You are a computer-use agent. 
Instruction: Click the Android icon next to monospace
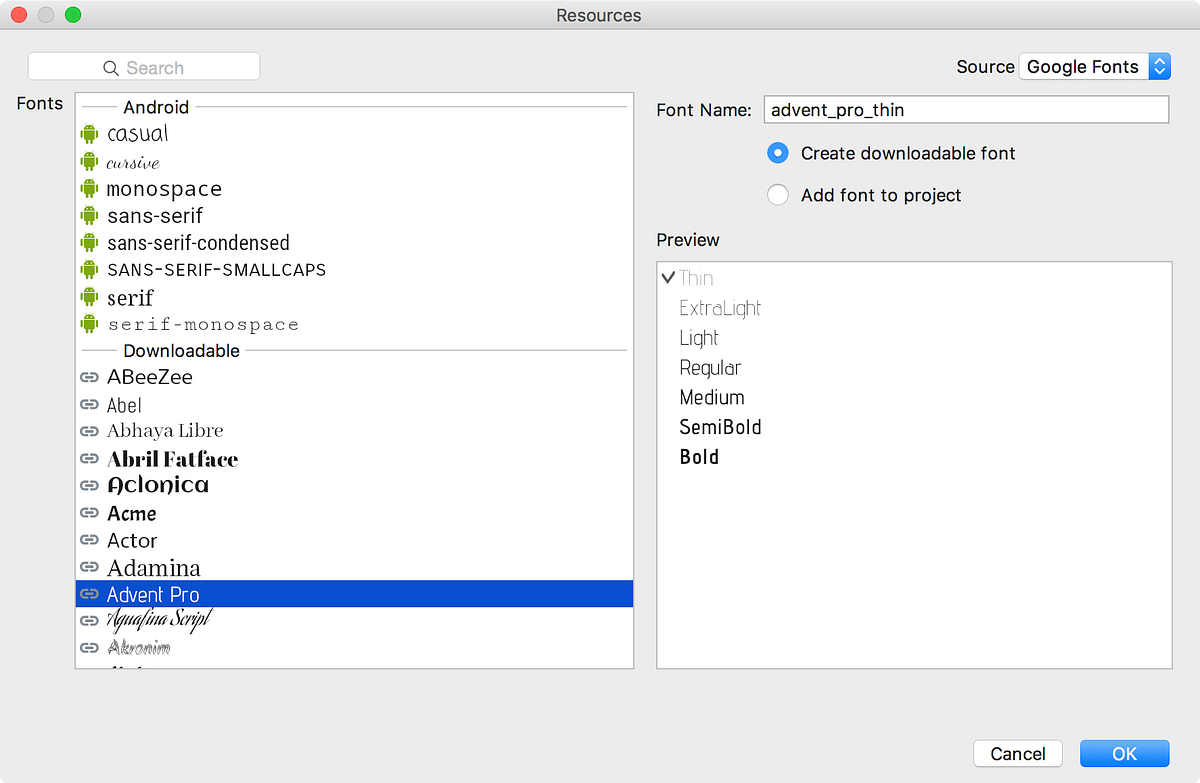[90, 188]
